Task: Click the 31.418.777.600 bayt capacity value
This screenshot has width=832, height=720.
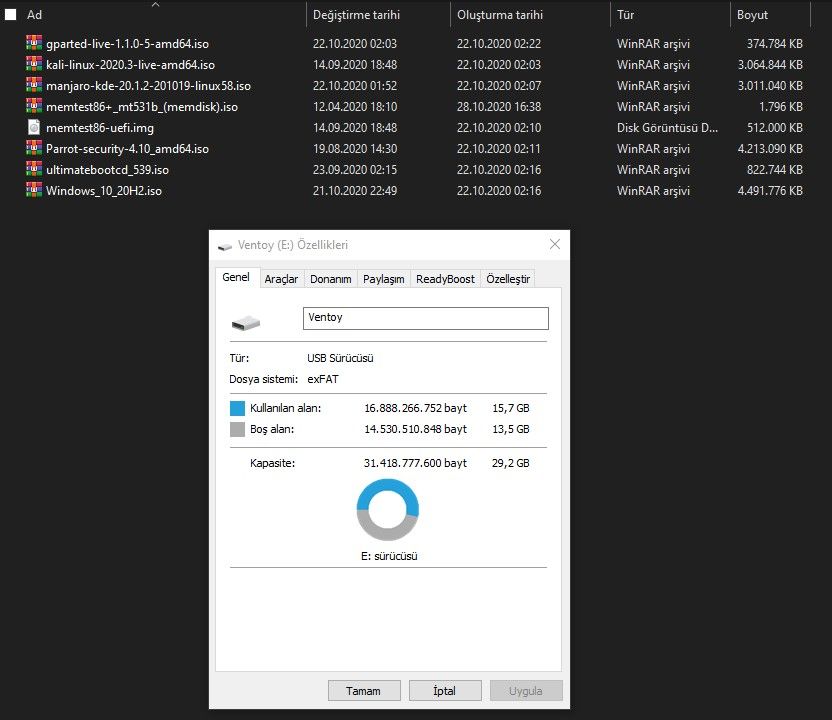Action: pos(415,463)
